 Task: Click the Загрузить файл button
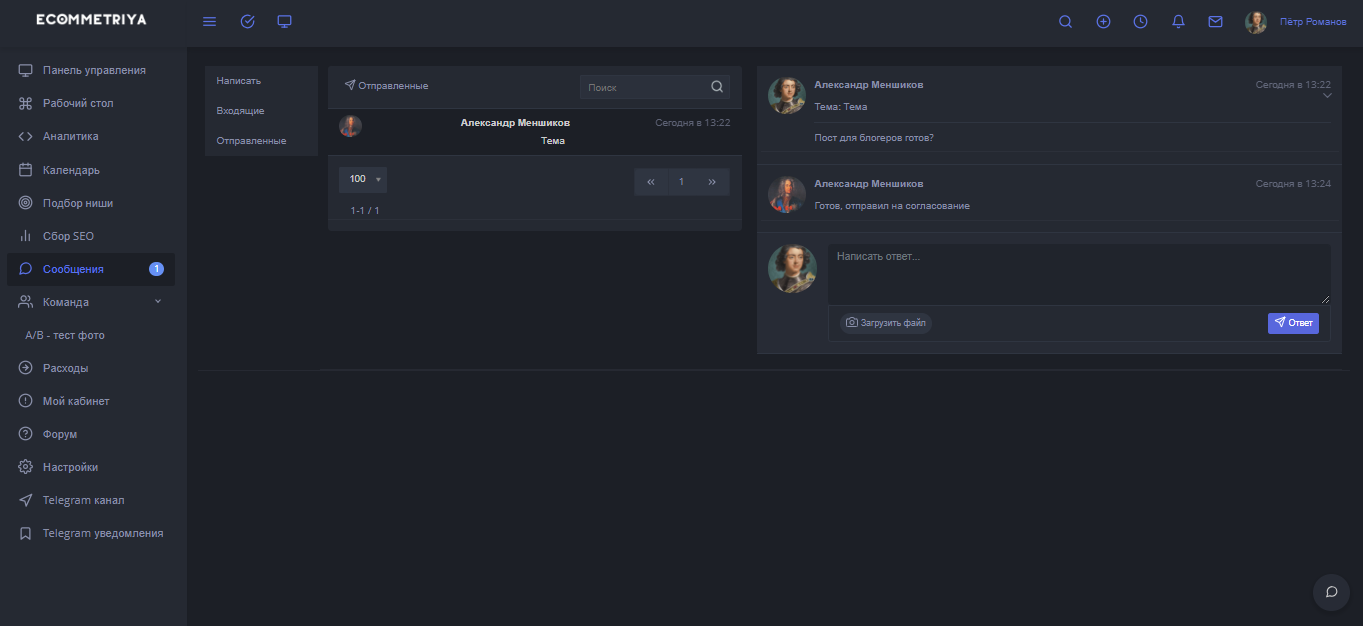tap(885, 323)
